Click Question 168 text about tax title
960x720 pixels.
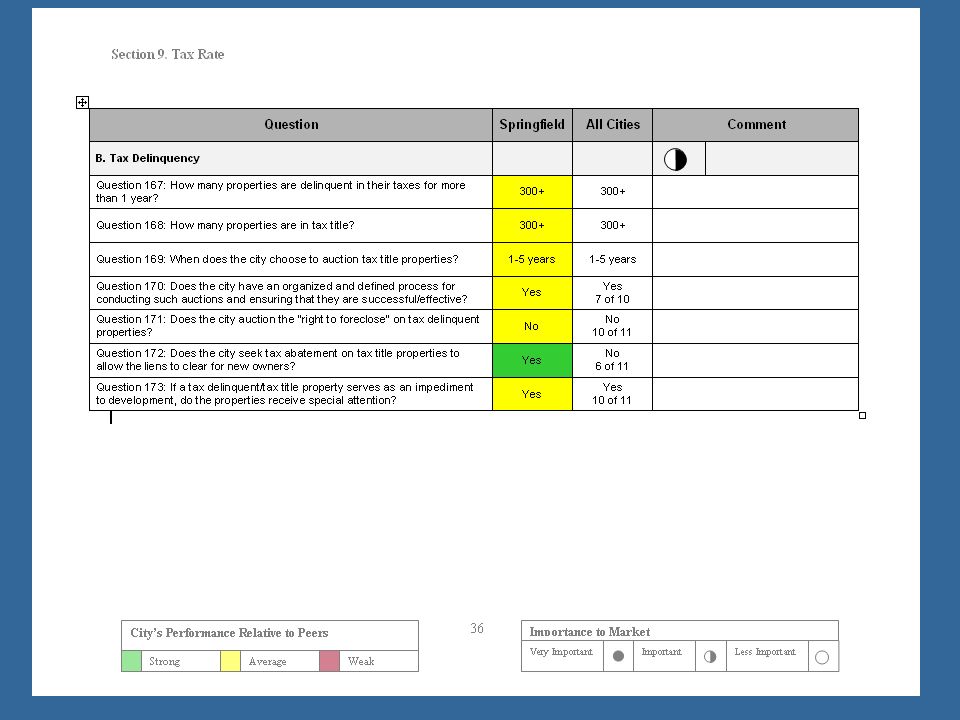tap(225, 225)
